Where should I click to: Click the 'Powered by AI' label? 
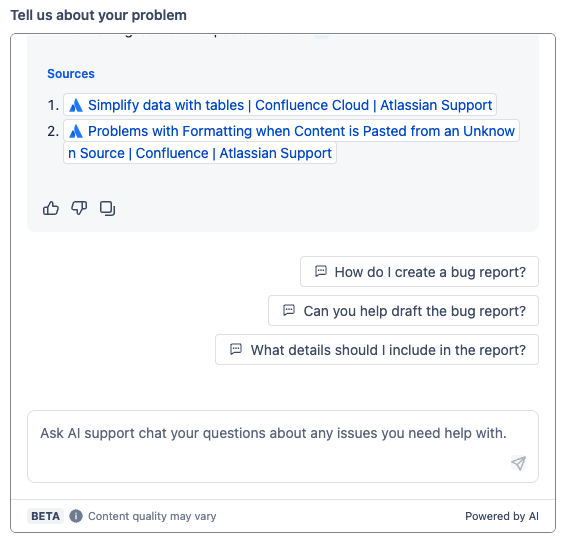[502, 516]
